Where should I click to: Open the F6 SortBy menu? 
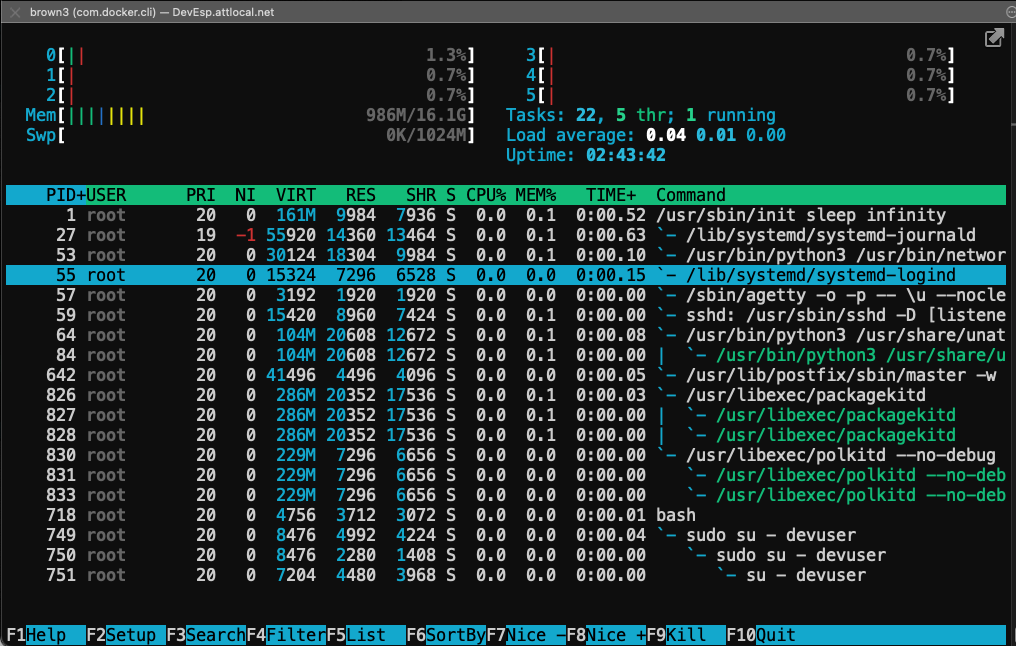coord(446,635)
